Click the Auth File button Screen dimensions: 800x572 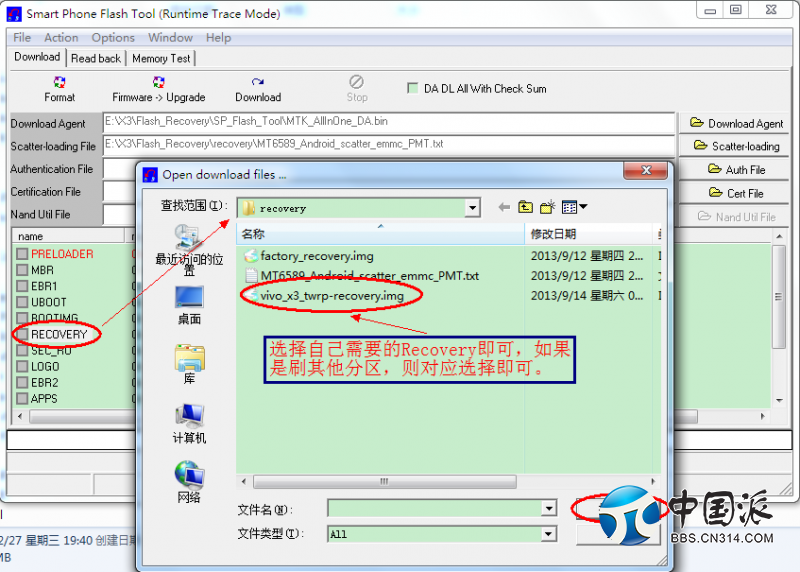pyautogui.click(x=736, y=169)
